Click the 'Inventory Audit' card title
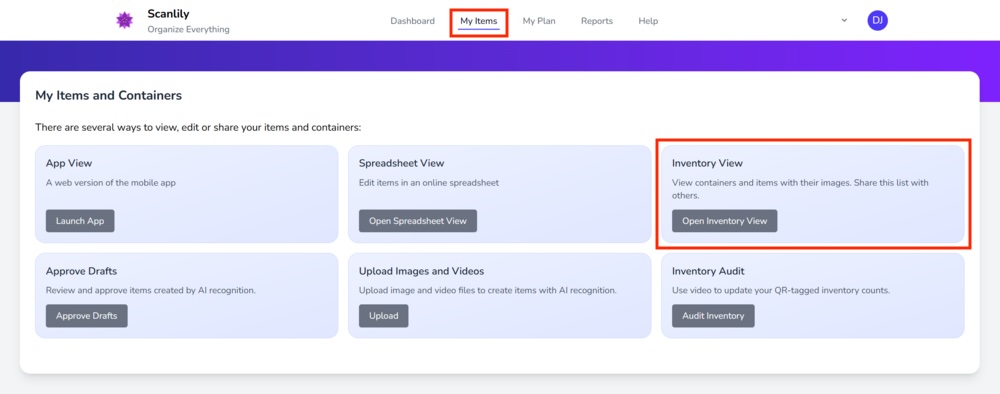Screen dimensions: 1000x394 tap(708, 271)
